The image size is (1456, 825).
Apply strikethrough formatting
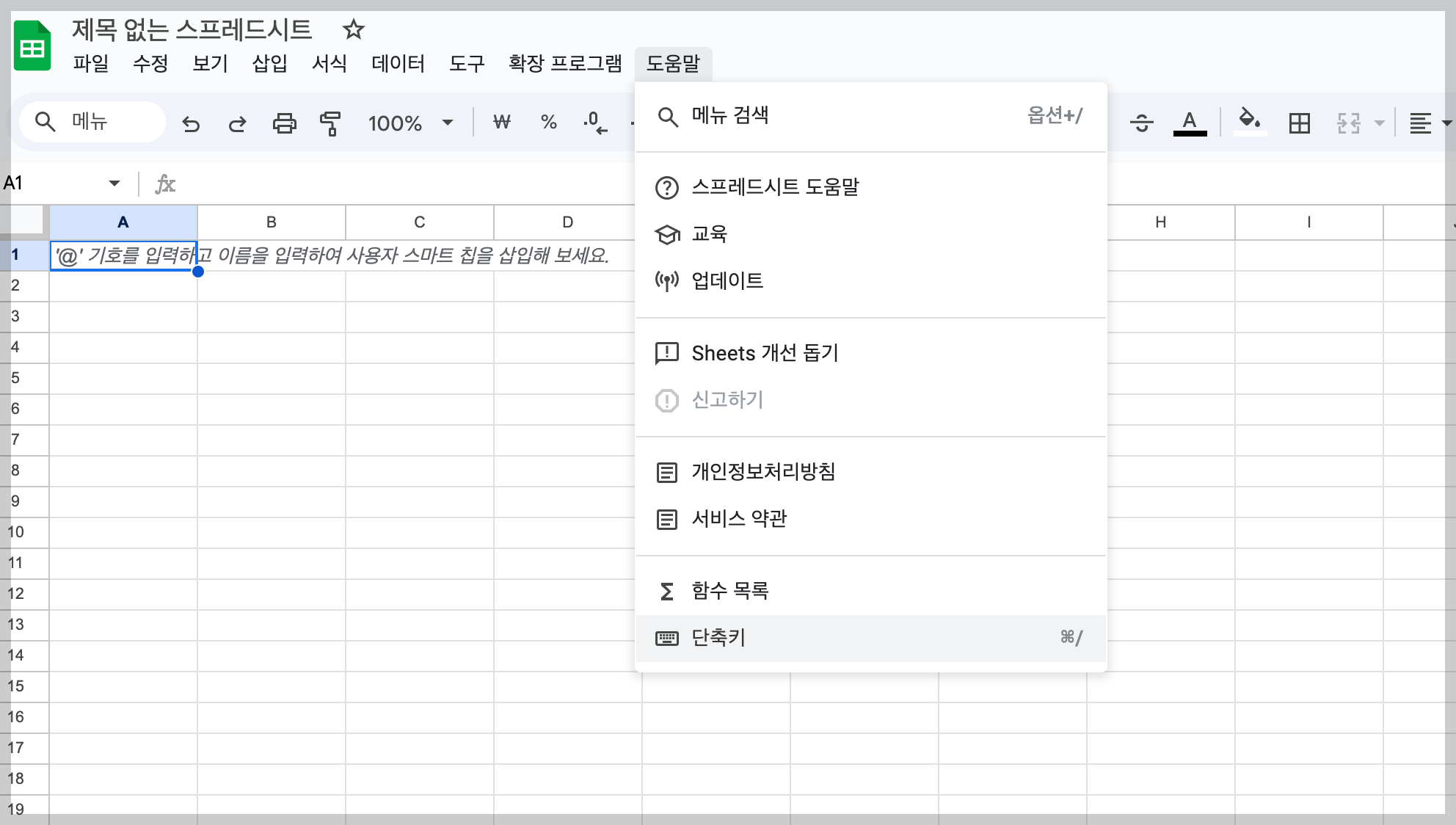[1141, 123]
